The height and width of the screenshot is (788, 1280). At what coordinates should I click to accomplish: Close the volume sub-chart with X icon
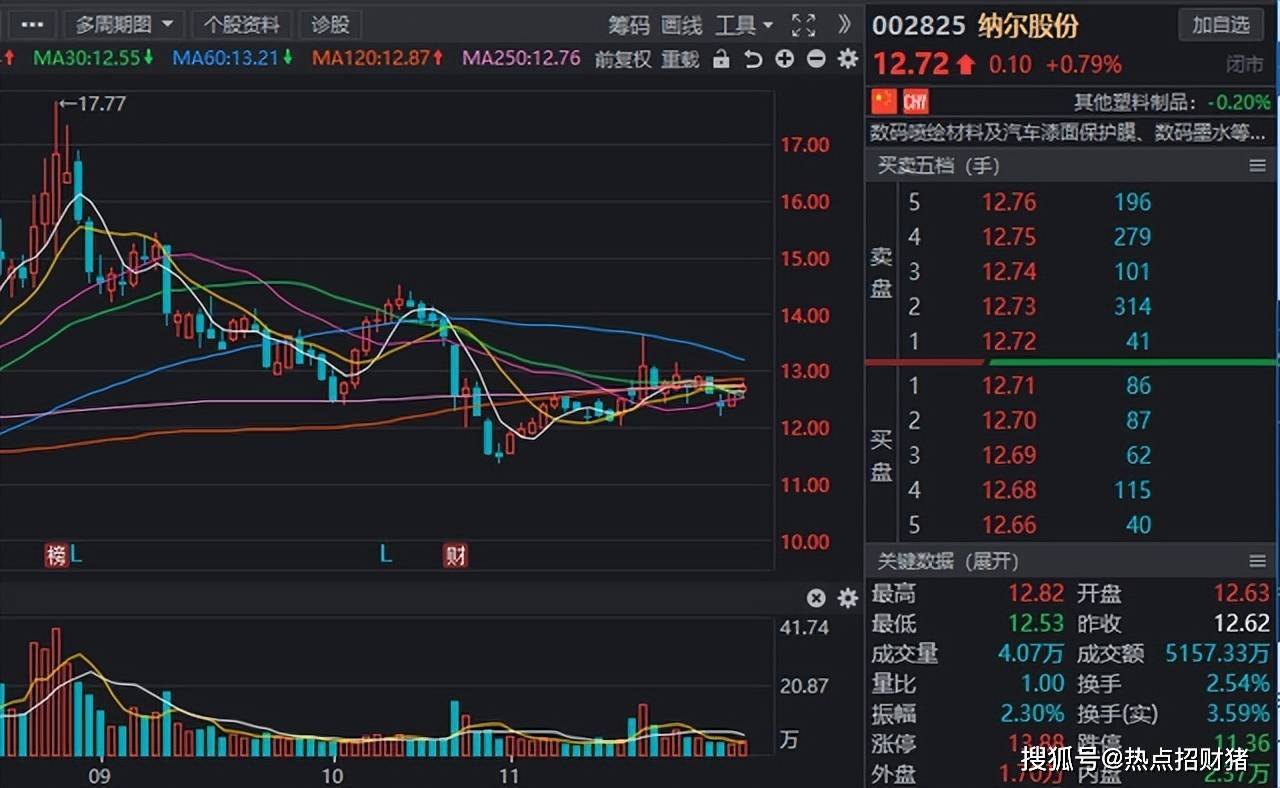816,598
